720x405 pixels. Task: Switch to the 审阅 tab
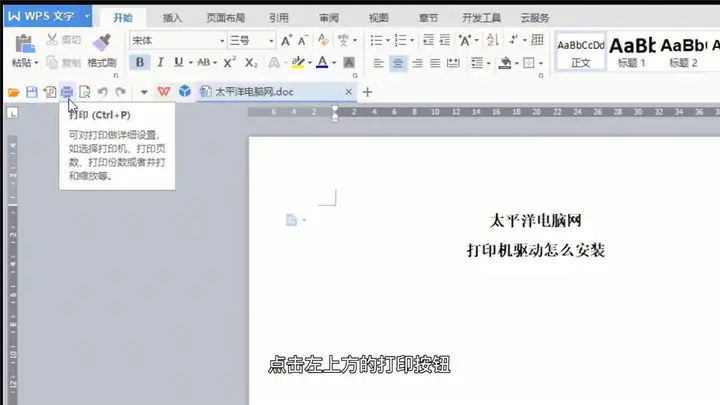coord(329,18)
